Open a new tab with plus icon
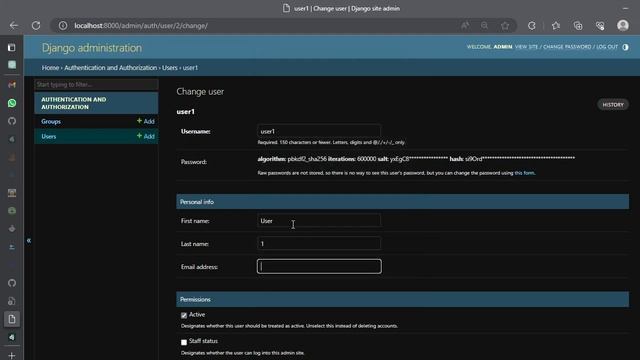Screen dimensions: 640x360 point(12,356)
